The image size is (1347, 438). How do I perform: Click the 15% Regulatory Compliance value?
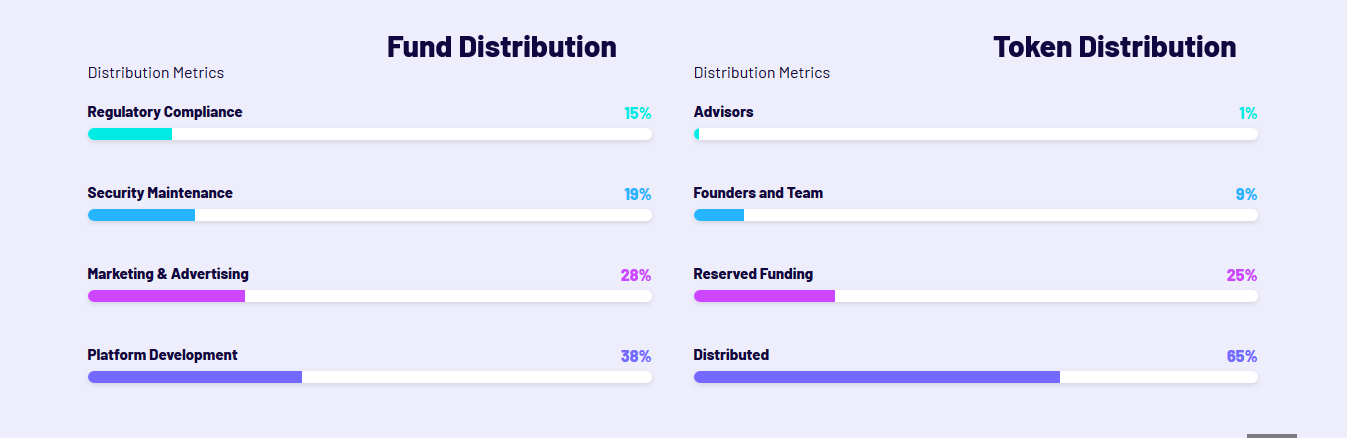click(637, 113)
